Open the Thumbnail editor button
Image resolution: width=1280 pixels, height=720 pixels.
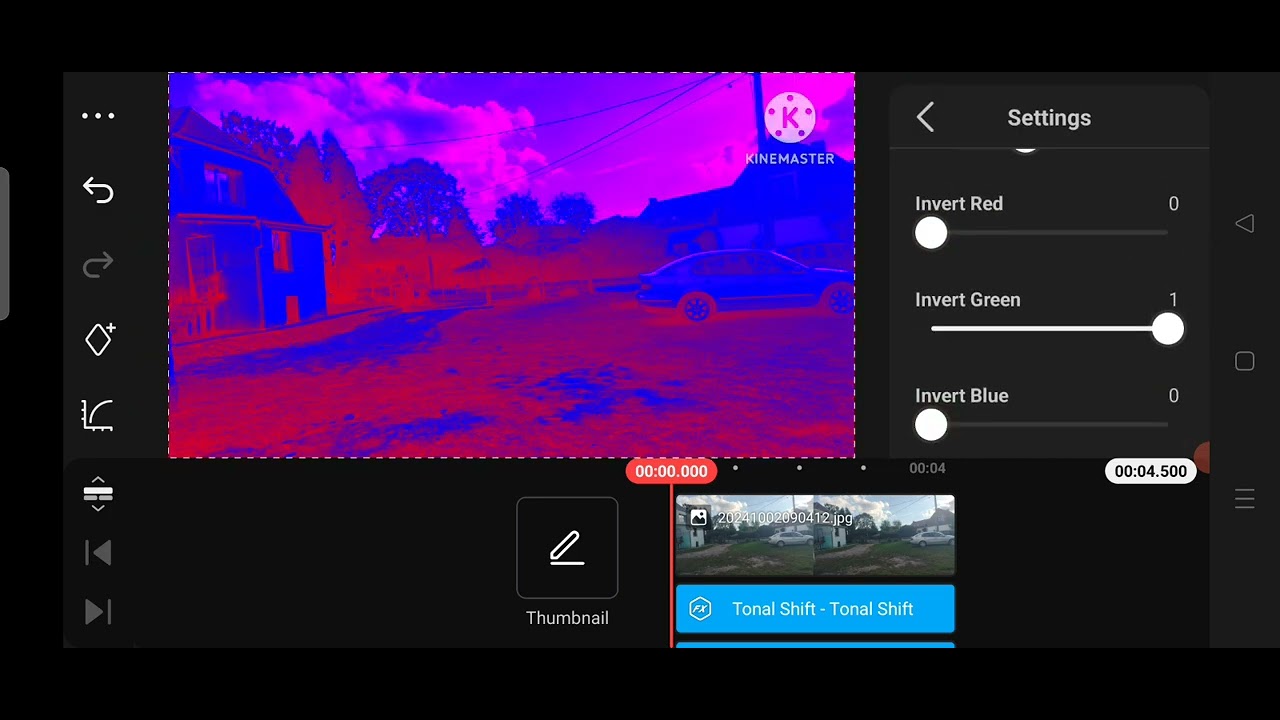pos(567,547)
